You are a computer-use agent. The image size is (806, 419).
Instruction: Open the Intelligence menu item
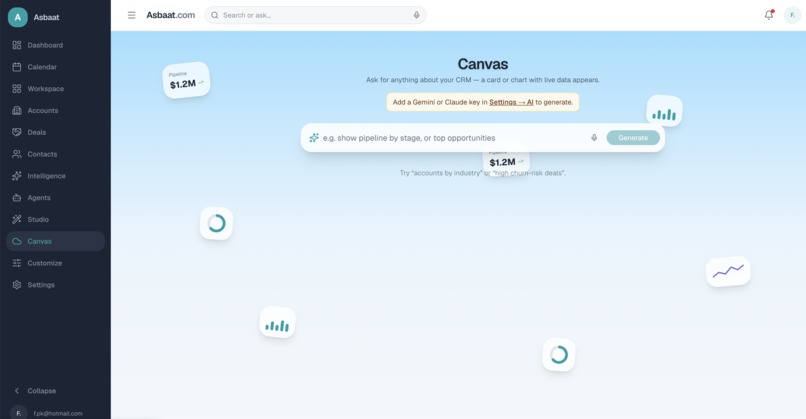[56, 176]
